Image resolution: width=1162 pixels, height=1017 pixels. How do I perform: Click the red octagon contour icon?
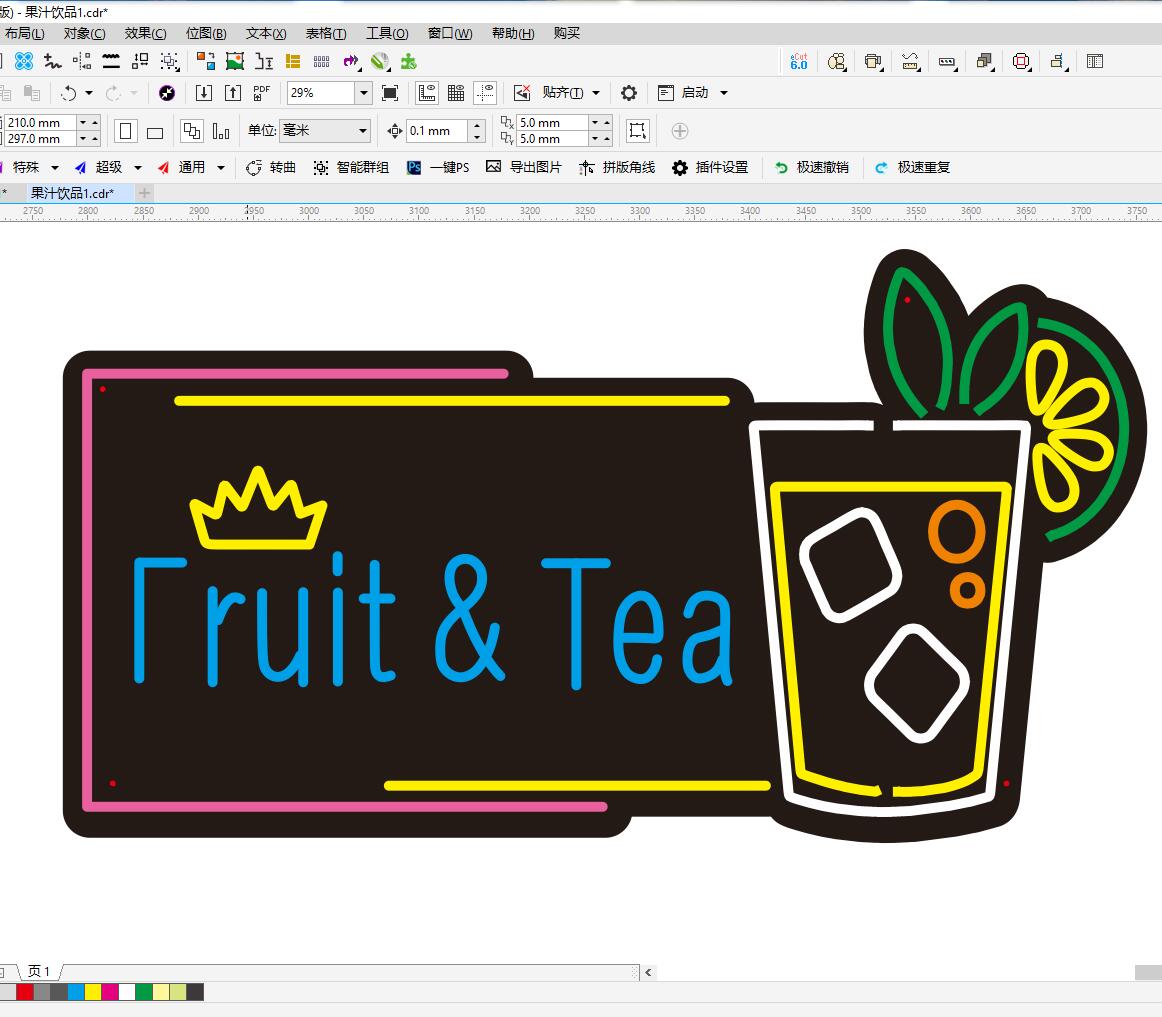tap(1021, 62)
